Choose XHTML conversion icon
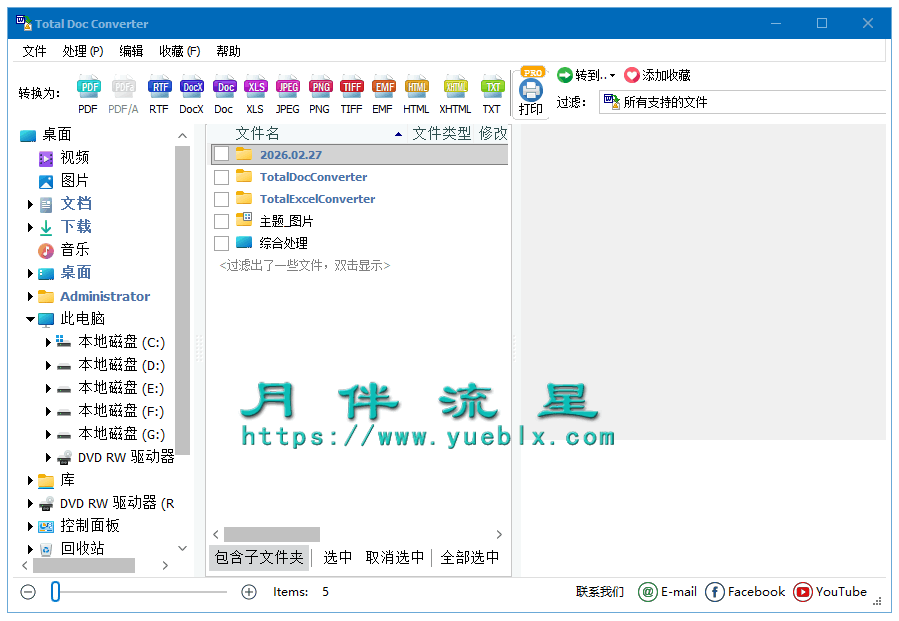Image resolution: width=899 pixels, height=621 pixels. [x=455, y=94]
